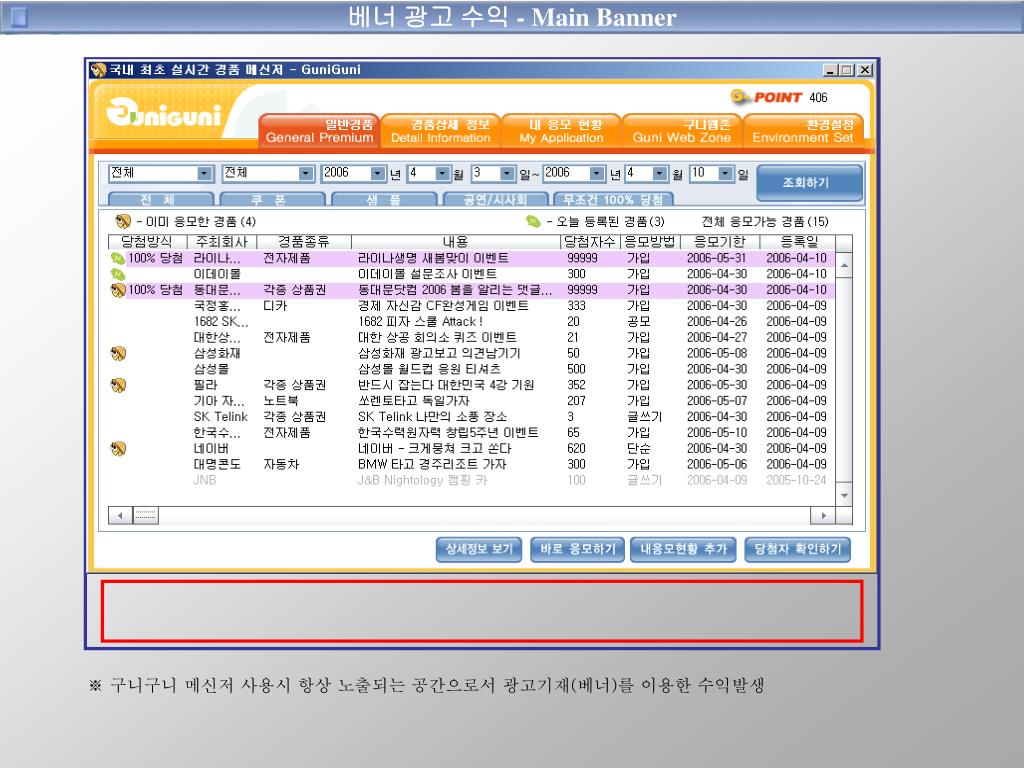Open the Detail Information tab
The width and height of the screenshot is (1024, 768).
tap(441, 131)
